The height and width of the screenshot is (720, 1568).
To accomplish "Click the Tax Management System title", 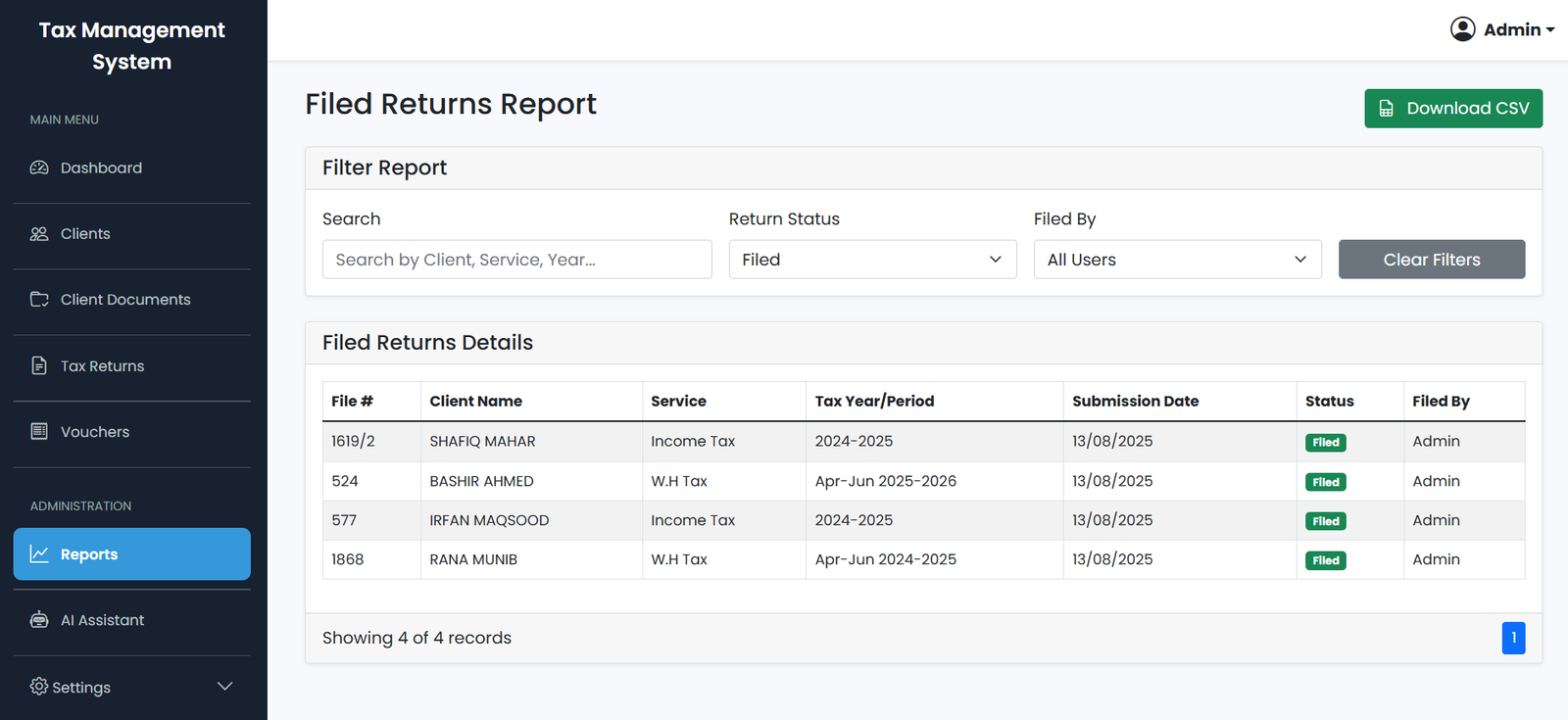I will coord(132,45).
